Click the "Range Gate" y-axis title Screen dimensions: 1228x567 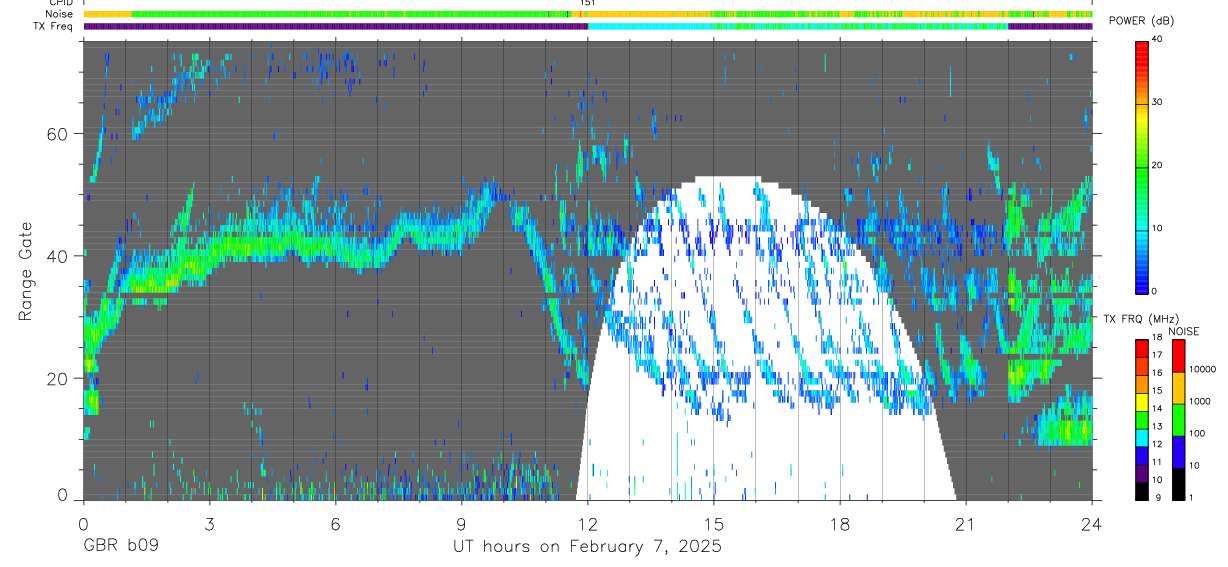point(26,272)
